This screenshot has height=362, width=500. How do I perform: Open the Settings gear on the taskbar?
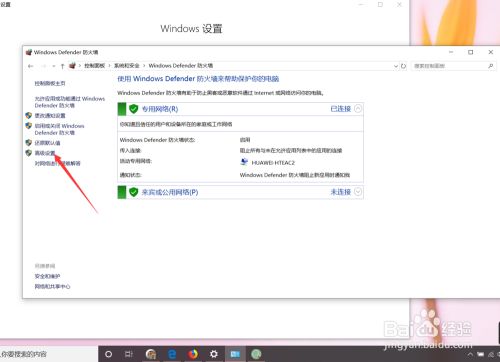214,354
